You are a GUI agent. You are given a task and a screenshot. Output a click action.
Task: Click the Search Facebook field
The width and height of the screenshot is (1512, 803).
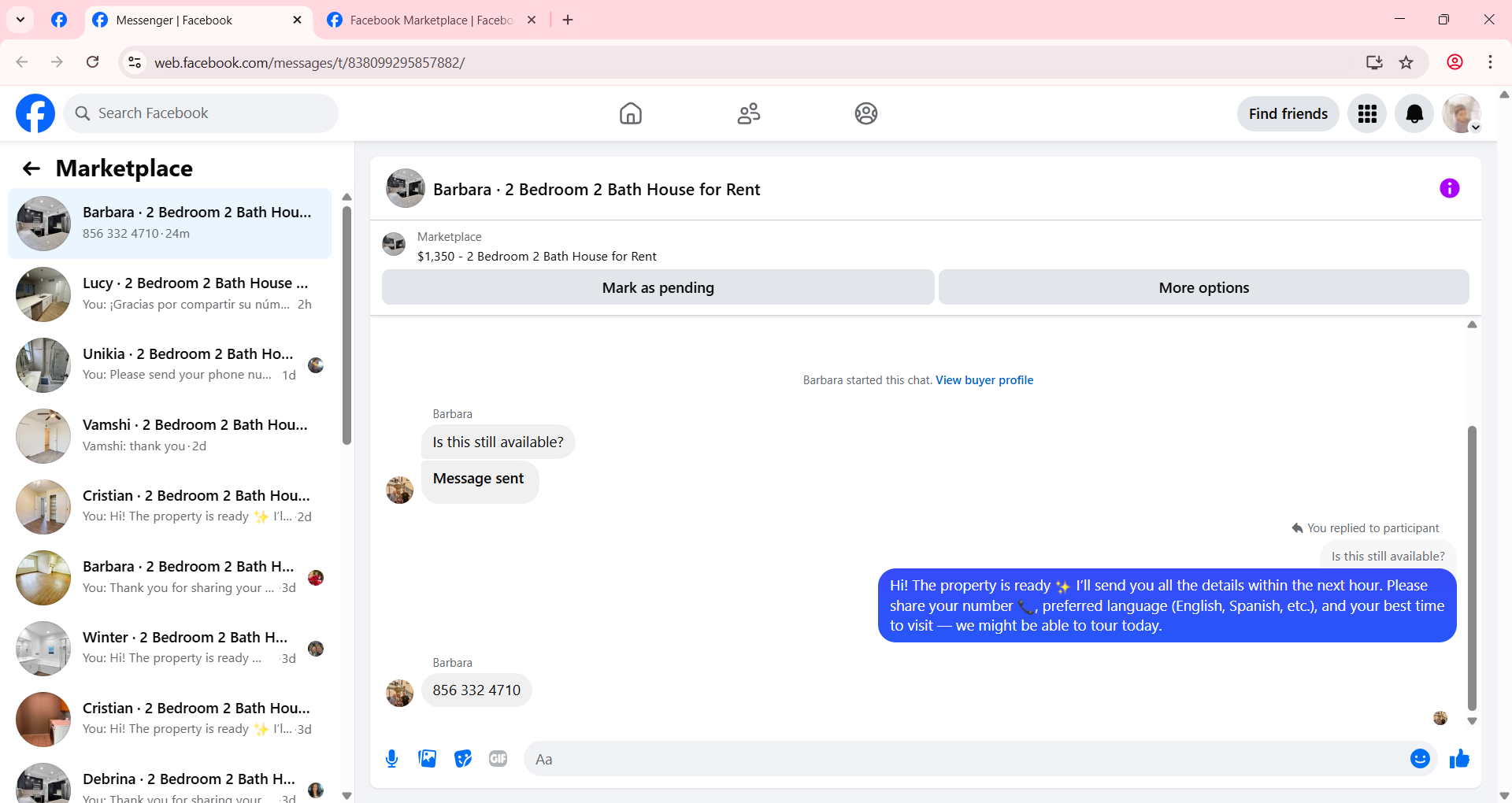(x=201, y=113)
